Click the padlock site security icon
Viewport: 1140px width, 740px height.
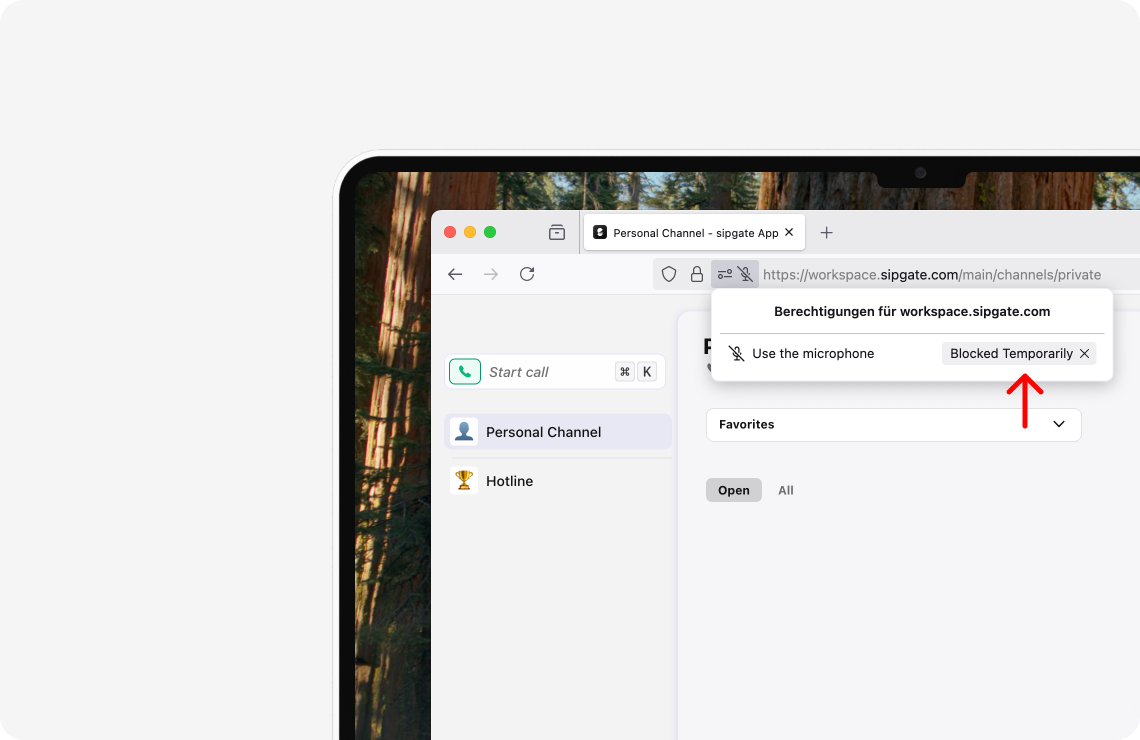697,274
